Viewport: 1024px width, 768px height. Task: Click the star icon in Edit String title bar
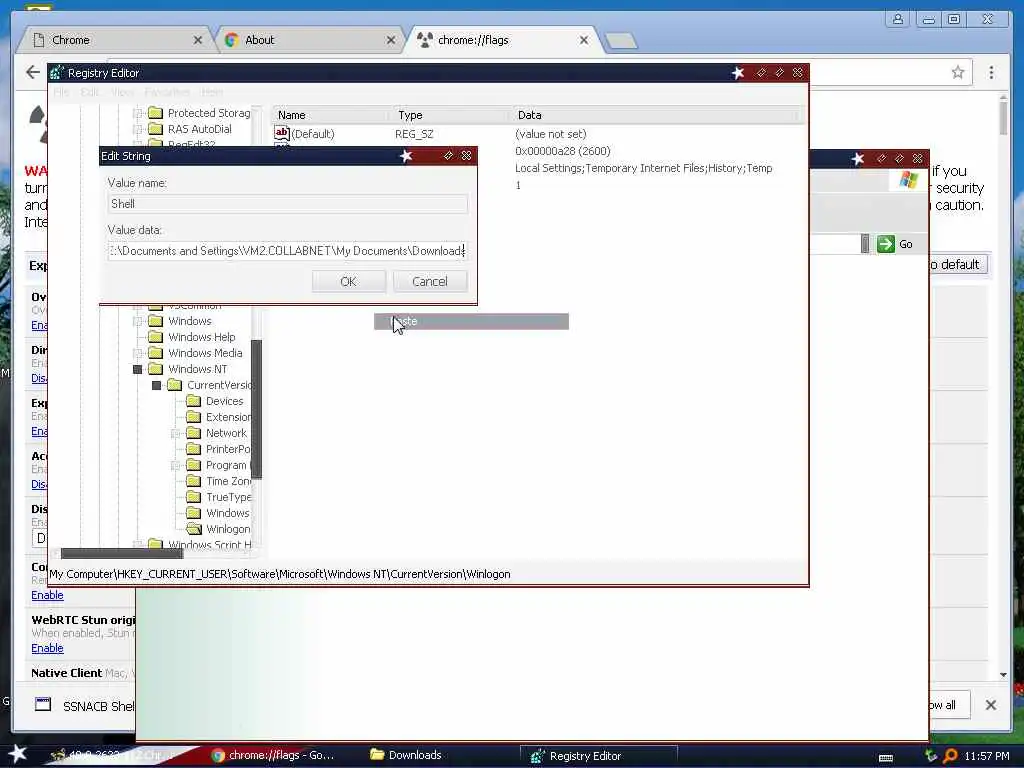[x=406, y=155]
